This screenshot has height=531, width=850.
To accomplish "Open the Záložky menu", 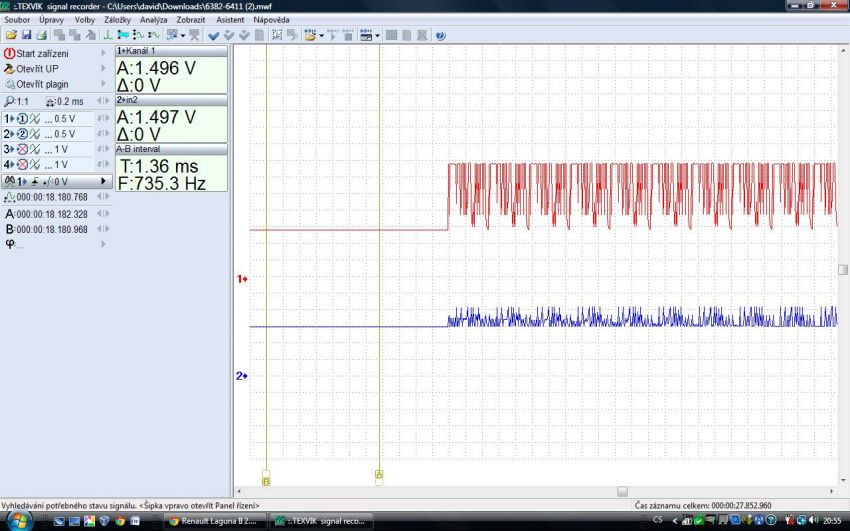I will (x=117, y=20).
